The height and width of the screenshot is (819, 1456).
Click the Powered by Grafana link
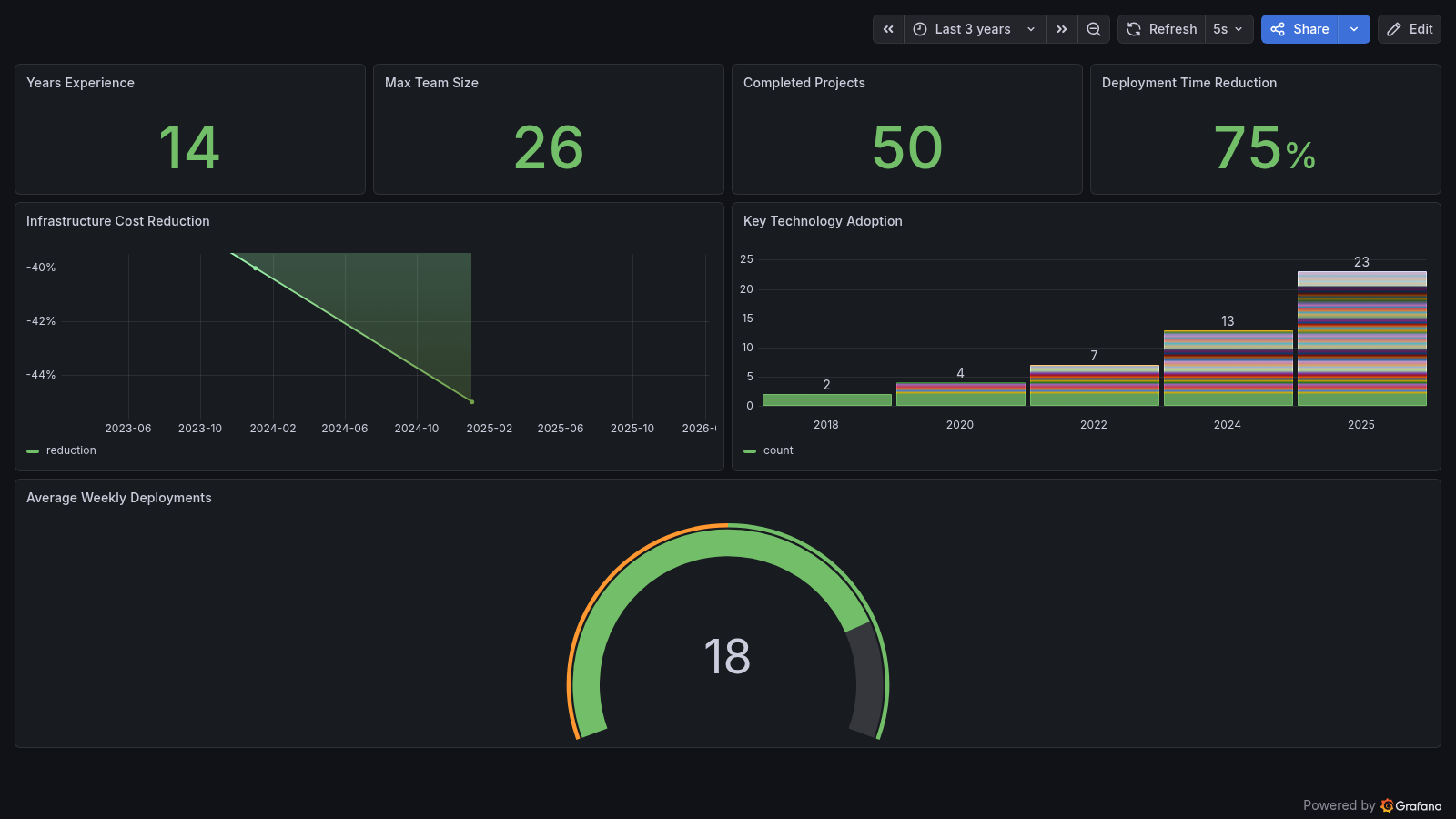coord(1371,805)
